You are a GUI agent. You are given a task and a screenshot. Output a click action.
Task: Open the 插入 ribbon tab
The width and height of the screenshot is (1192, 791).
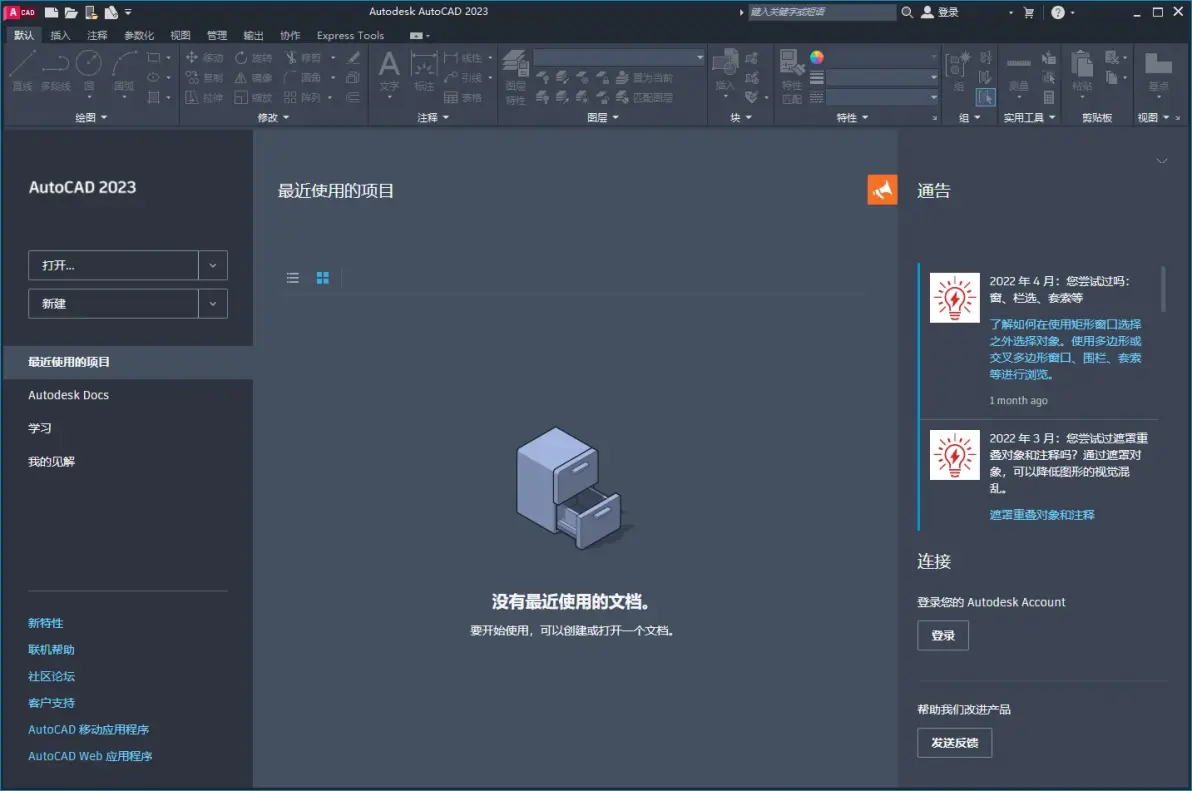click(x=60, y=36)
